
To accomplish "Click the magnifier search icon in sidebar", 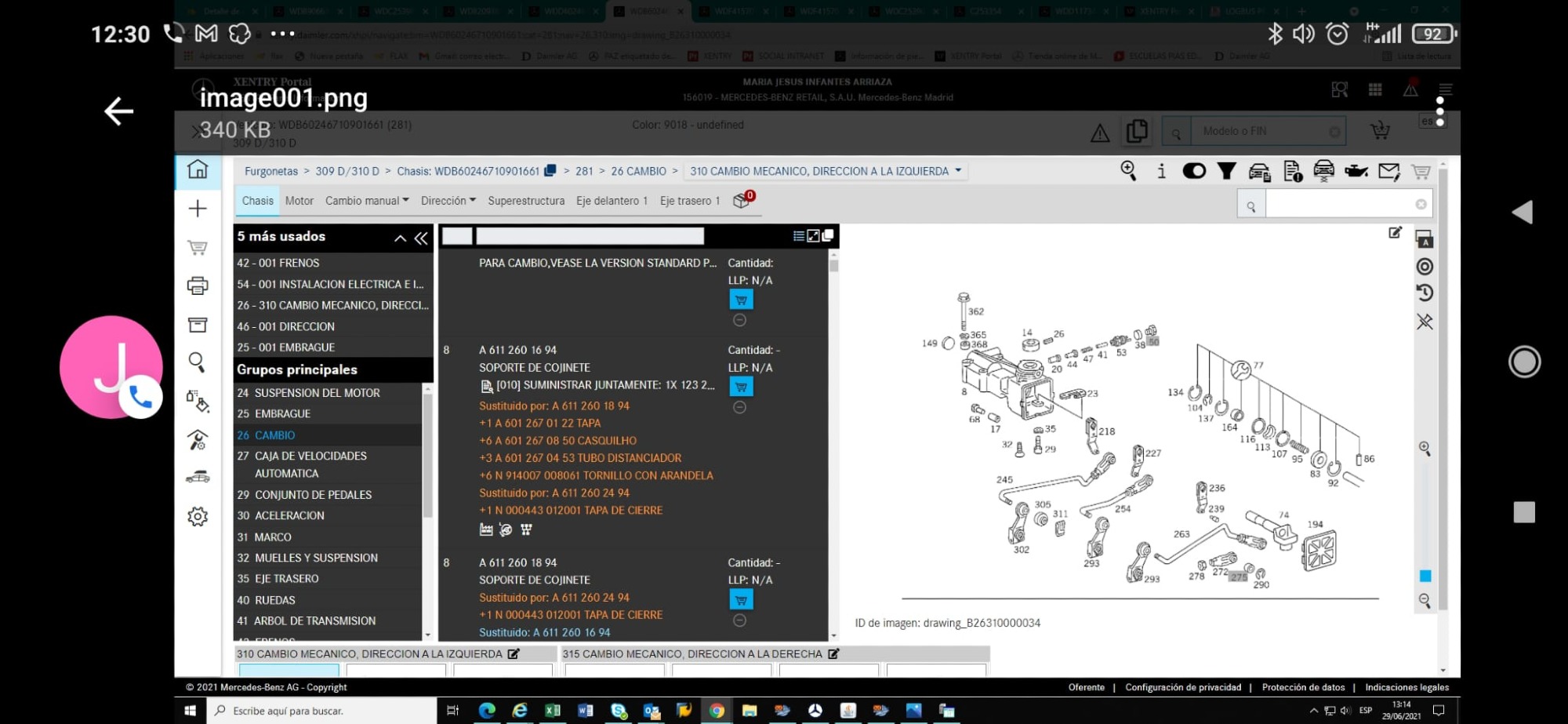I will pyautogui.click(x=197, y=362).
